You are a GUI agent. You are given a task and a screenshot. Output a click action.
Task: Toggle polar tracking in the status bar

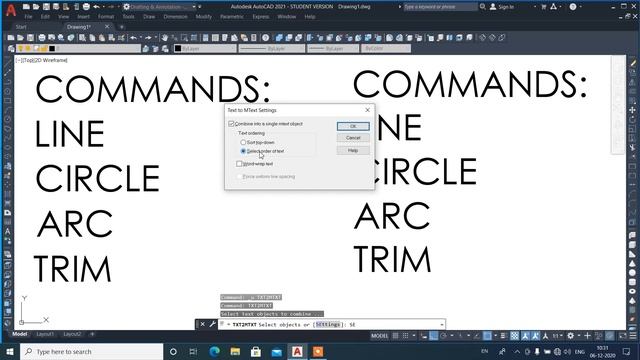coord(443,336)
